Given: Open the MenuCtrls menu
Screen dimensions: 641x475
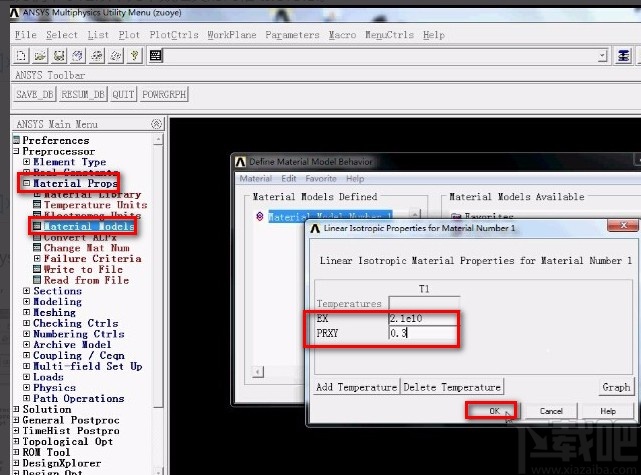Looking at the screenshot, I should pyautogui.click(x=389, y=35).
